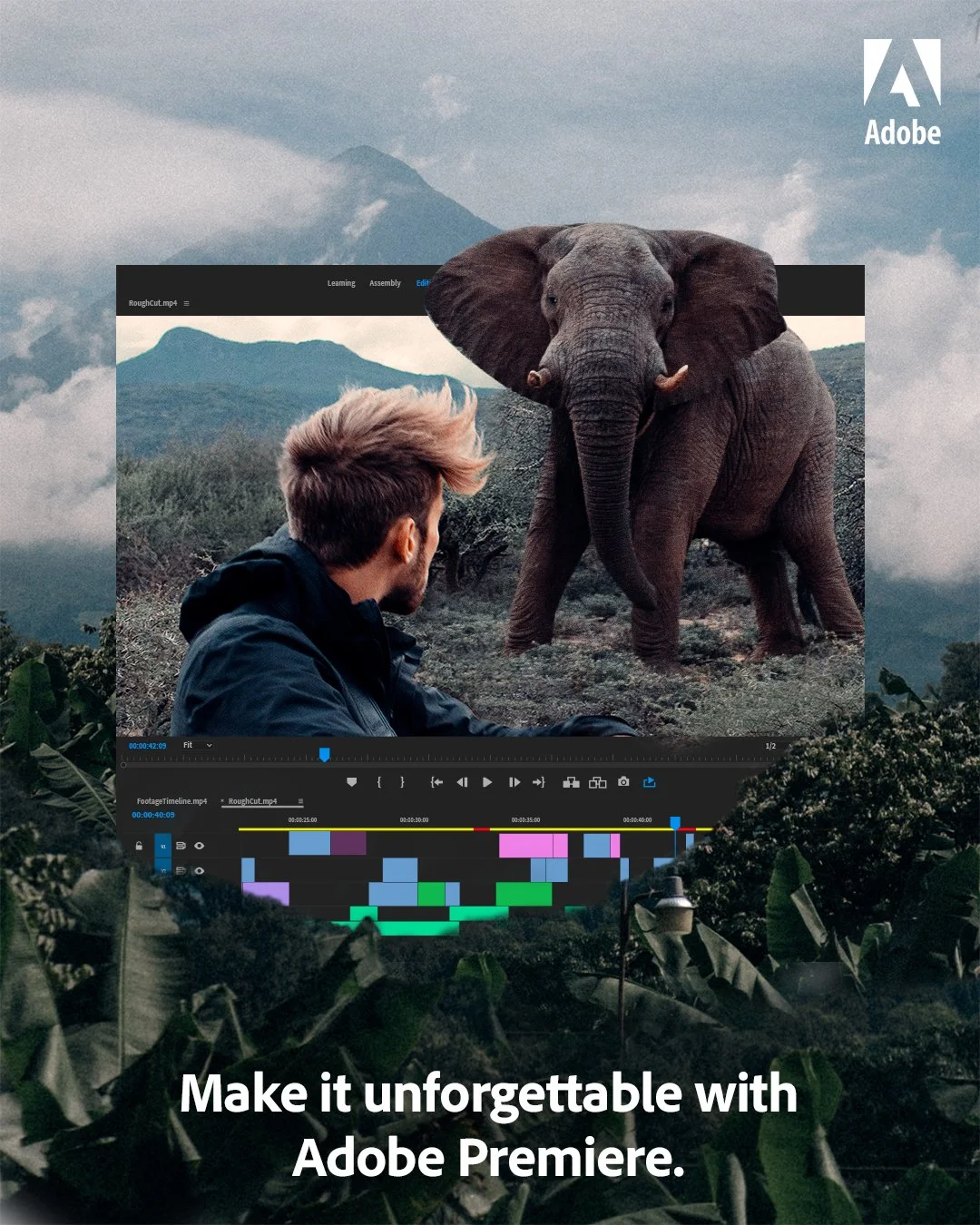Select the wide pink clip on the top track
This screenshot has height=1225, width=980.
coord(525,846)
